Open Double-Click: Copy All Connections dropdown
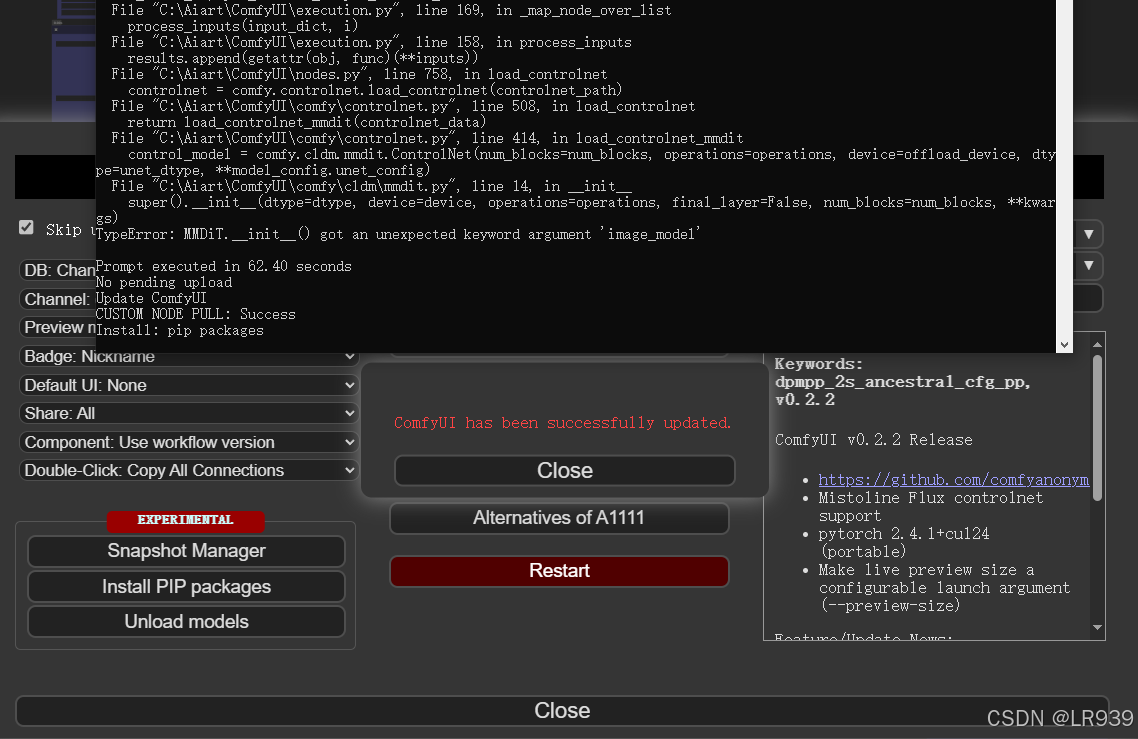 pos(189,470)
